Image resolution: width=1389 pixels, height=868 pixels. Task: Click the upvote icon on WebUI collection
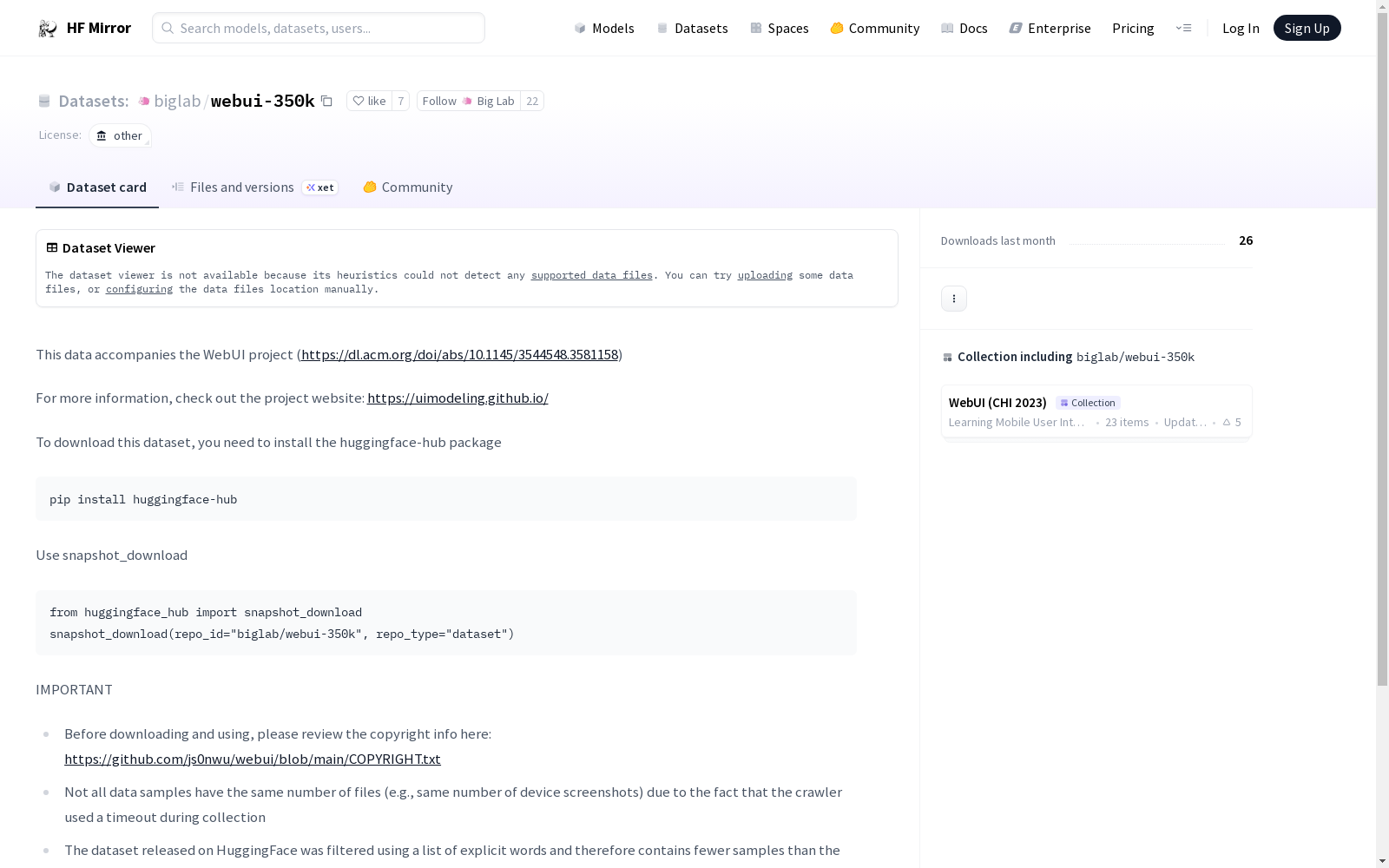1227,422
